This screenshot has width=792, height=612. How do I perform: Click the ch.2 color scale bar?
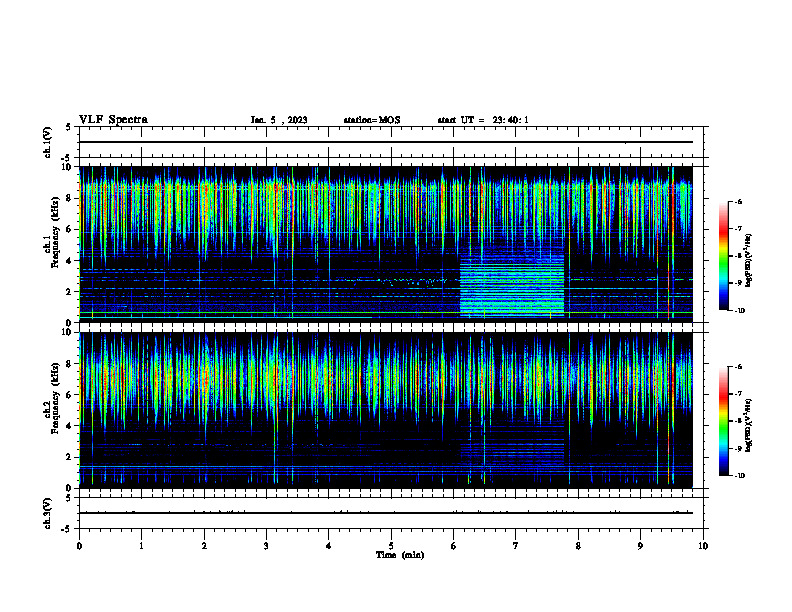coord(723,421)
